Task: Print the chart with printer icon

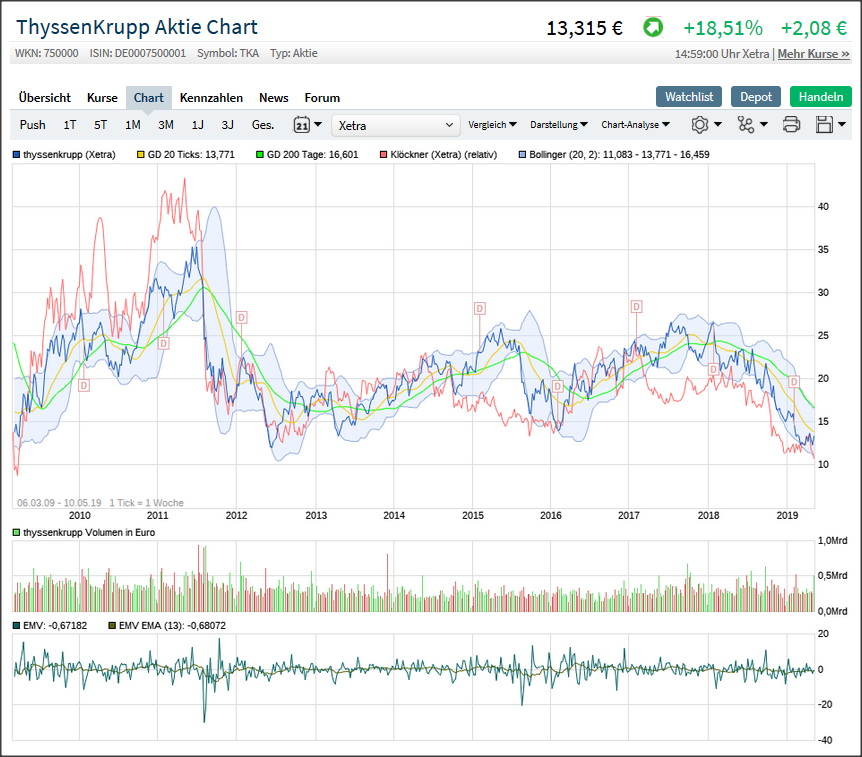Action: (x=791, y=125)
